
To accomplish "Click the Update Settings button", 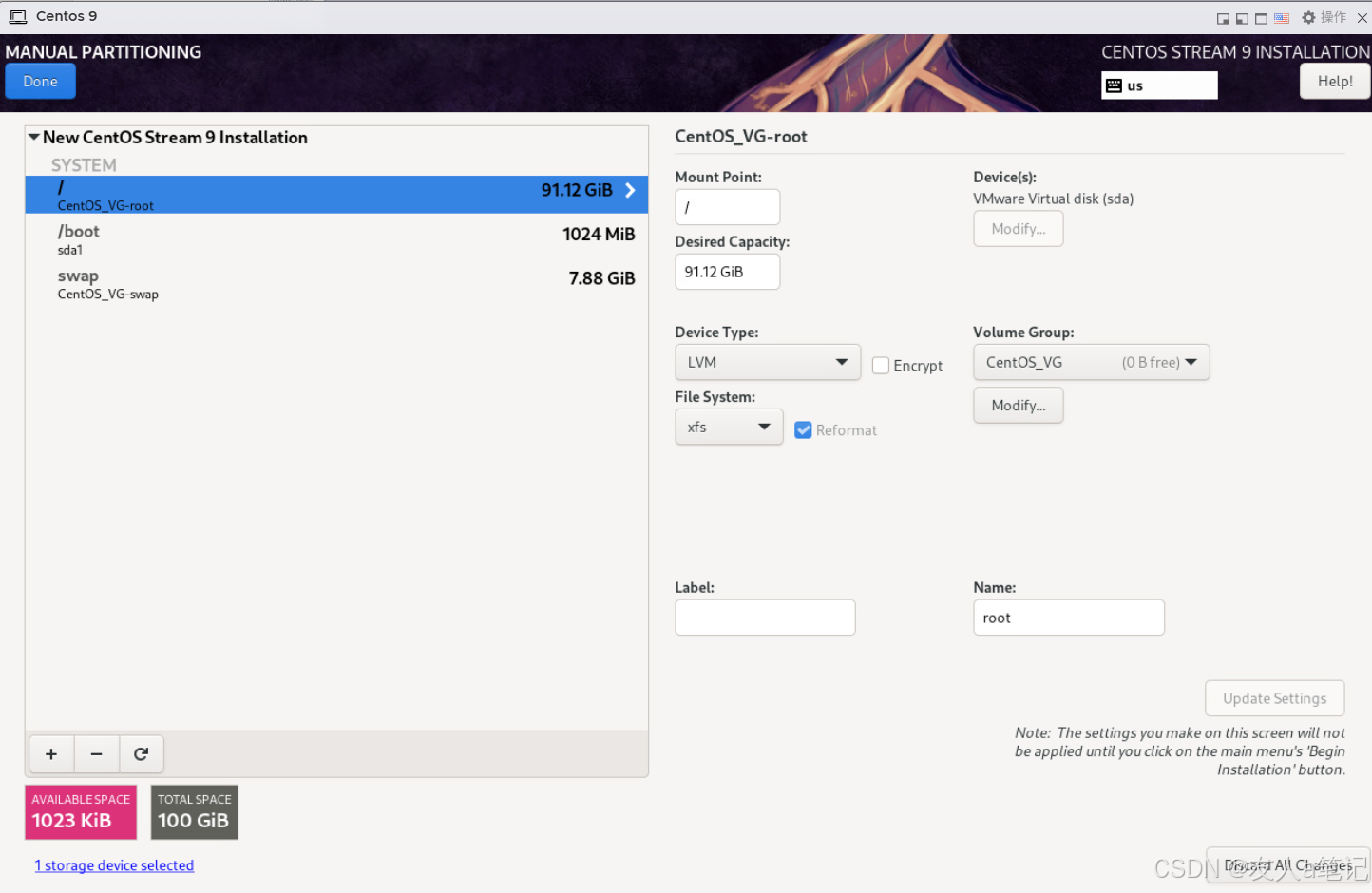I will coord(1274,698).
